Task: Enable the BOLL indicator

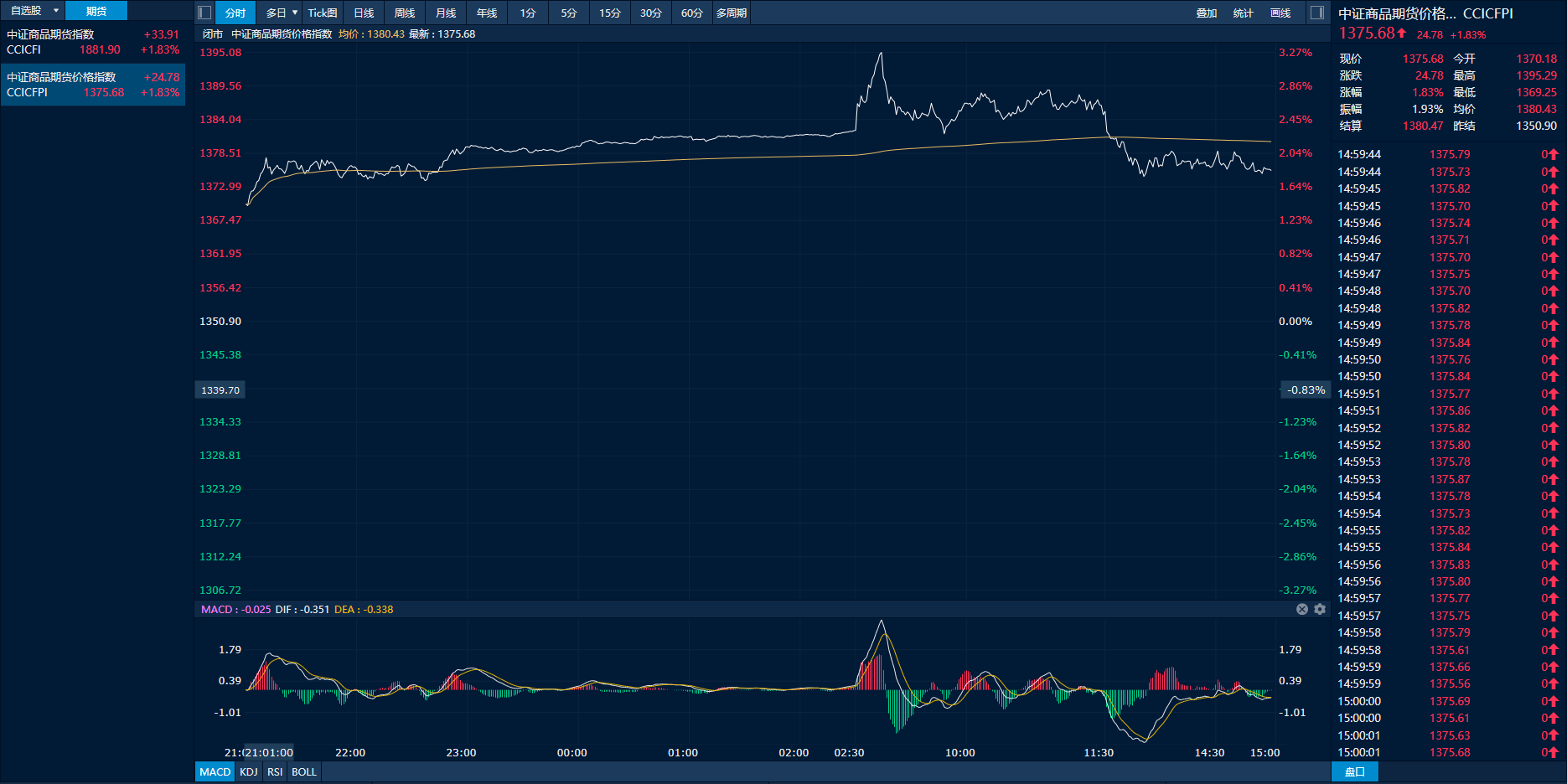Action: click(x=303, y=771)
